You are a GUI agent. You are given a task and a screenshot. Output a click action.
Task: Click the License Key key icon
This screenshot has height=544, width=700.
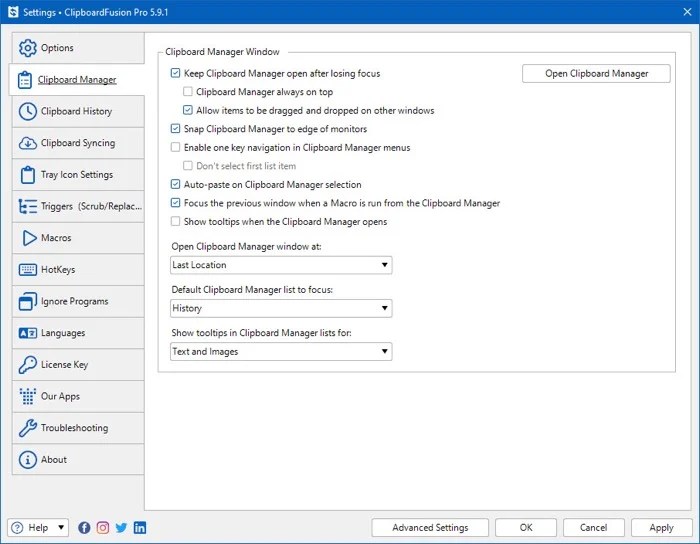pyautogui.click(x=28, y=365)
